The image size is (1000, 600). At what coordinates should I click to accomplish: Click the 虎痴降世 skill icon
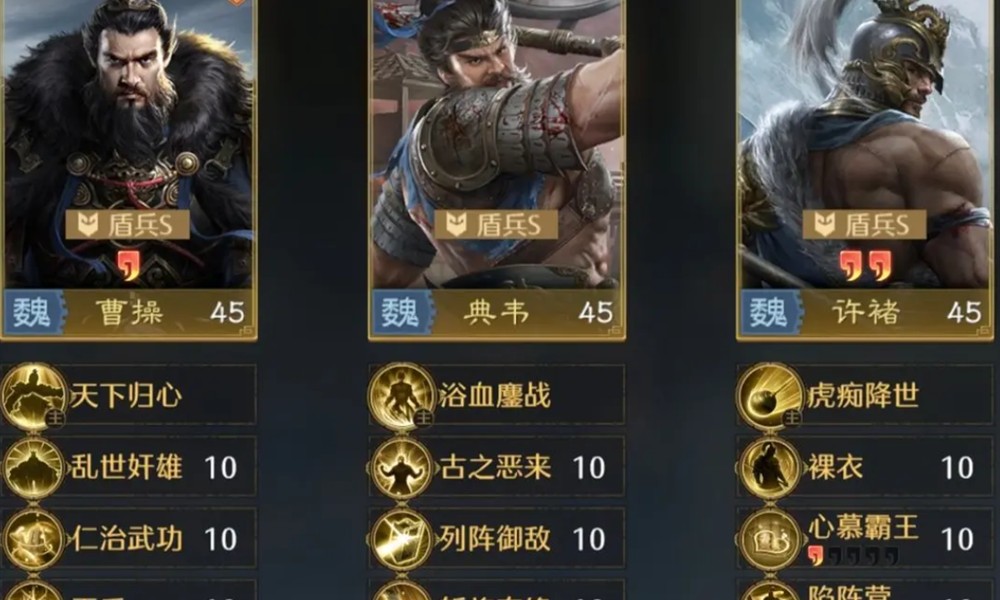pos(770,396)
